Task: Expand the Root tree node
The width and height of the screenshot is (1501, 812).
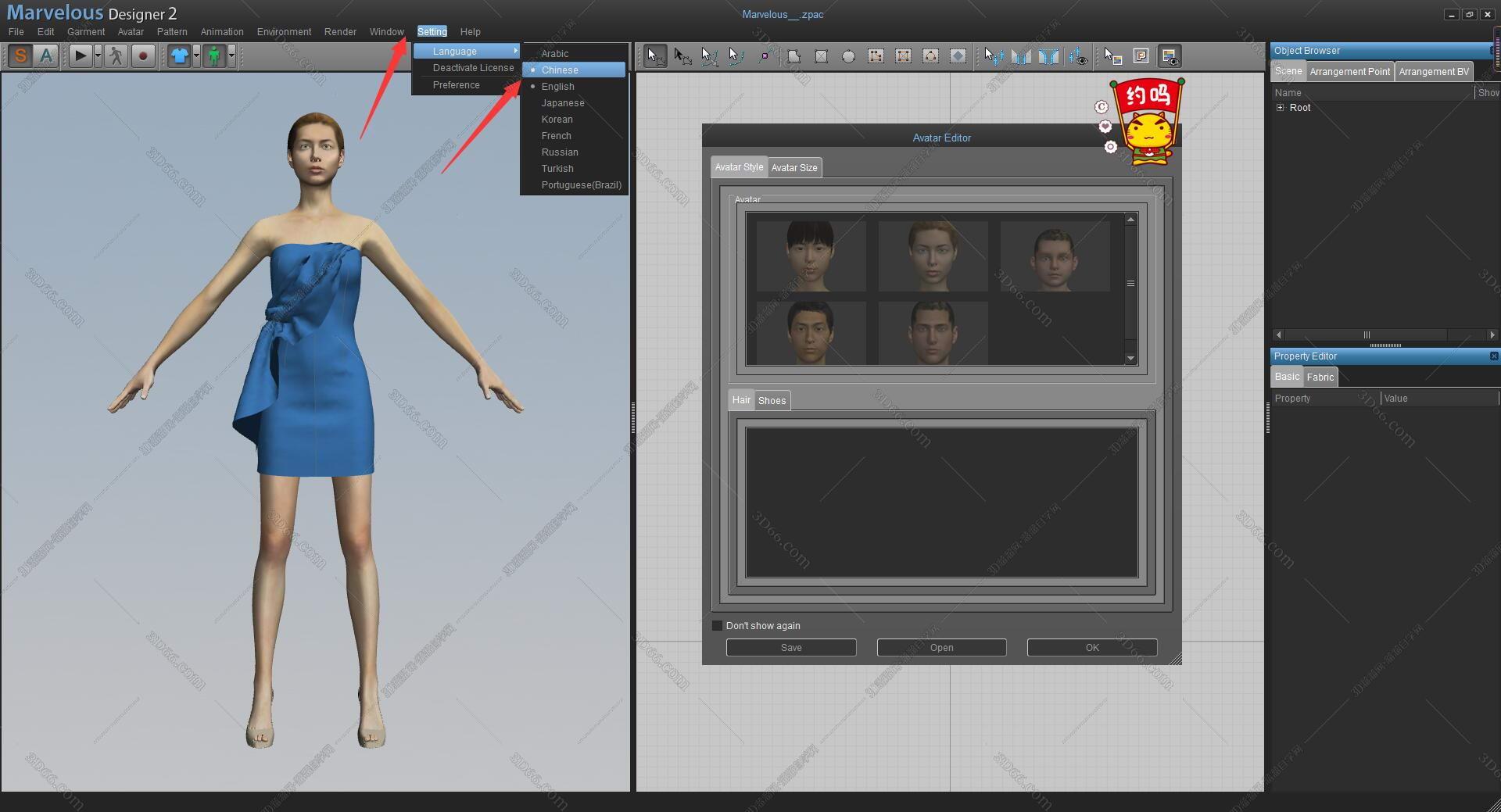Action: (x=1280, y=108)
